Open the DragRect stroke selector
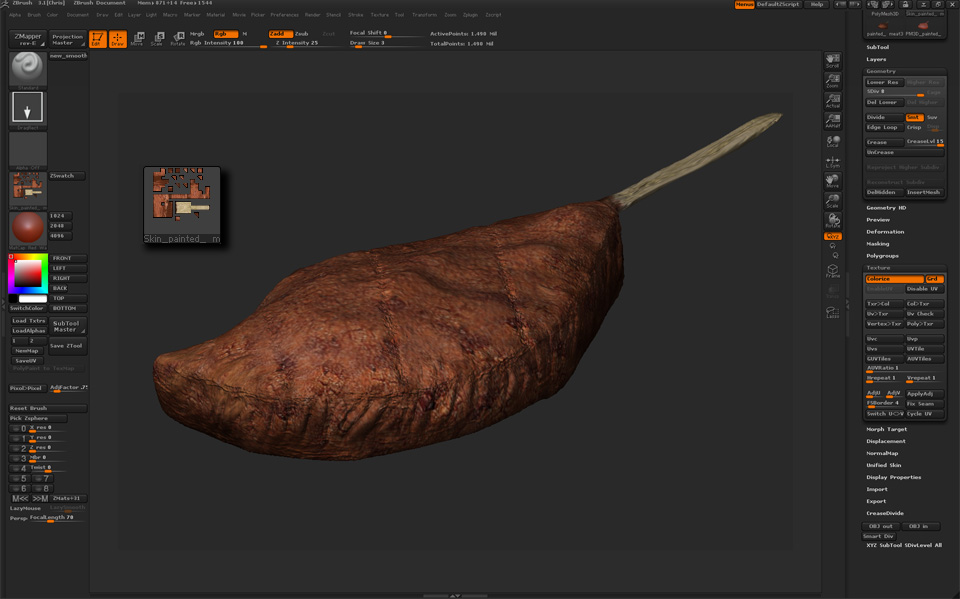The width and height of the screenshot is (960, 599). click(x=28, y=108)
